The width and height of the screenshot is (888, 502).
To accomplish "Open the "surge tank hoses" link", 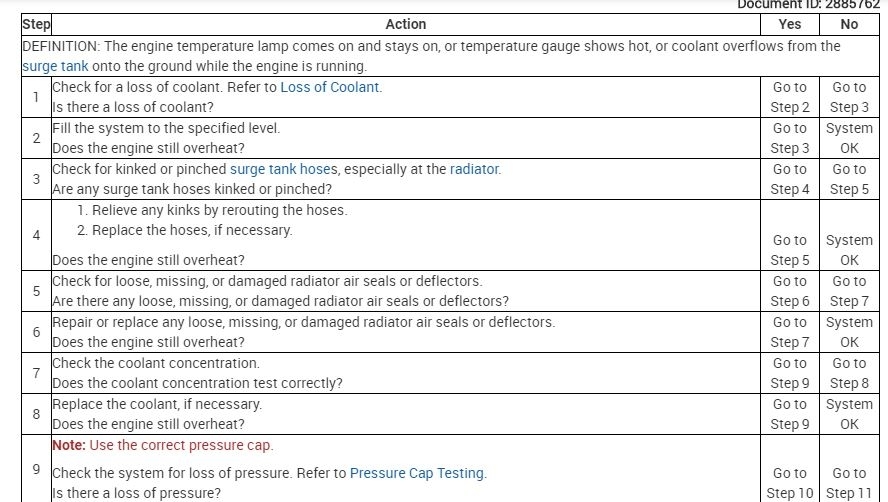I will coord(284,169).
